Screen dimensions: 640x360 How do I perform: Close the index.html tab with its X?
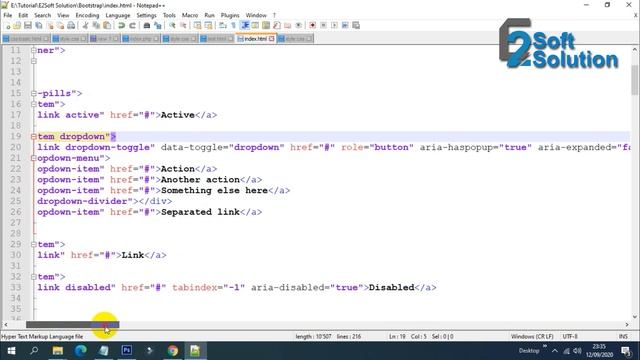[271, 39]
